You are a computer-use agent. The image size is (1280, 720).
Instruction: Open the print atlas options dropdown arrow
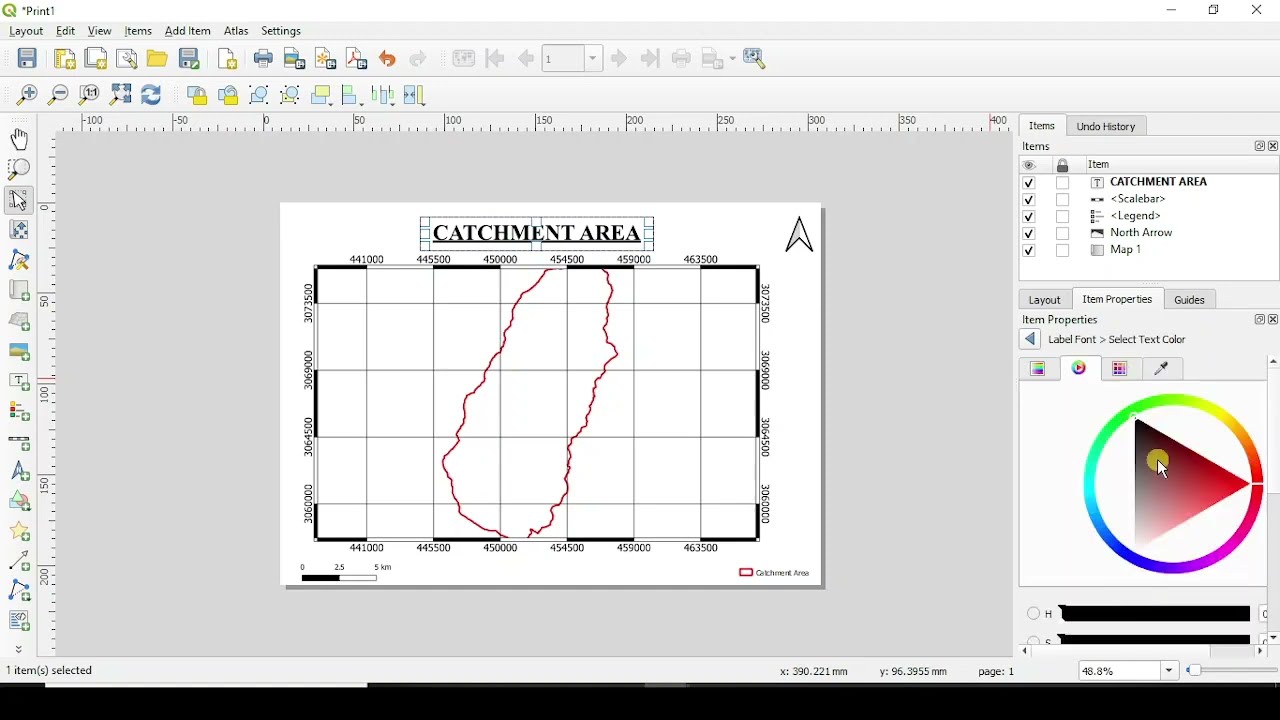731,59
